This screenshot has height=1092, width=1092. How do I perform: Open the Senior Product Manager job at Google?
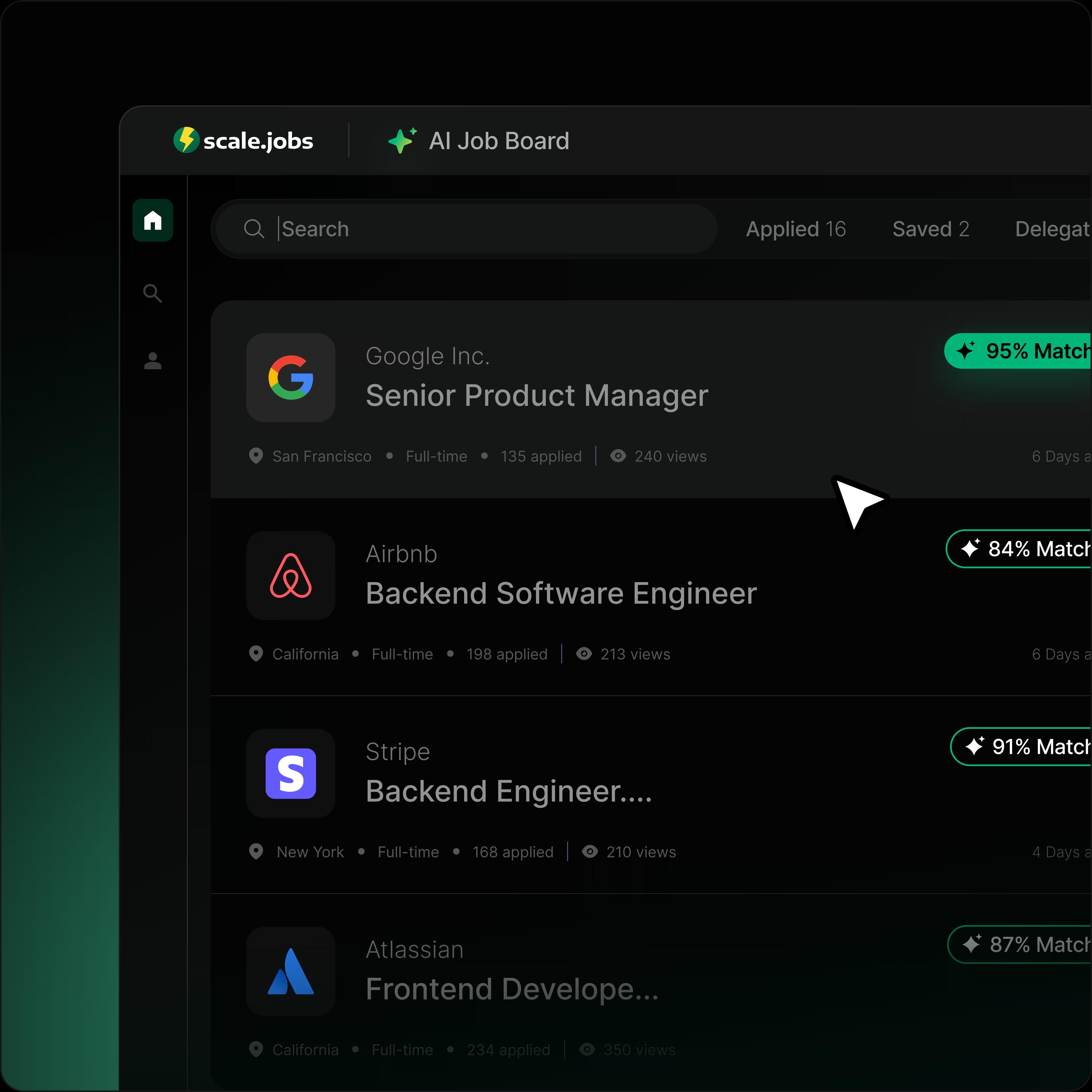[x=537, y=396]
